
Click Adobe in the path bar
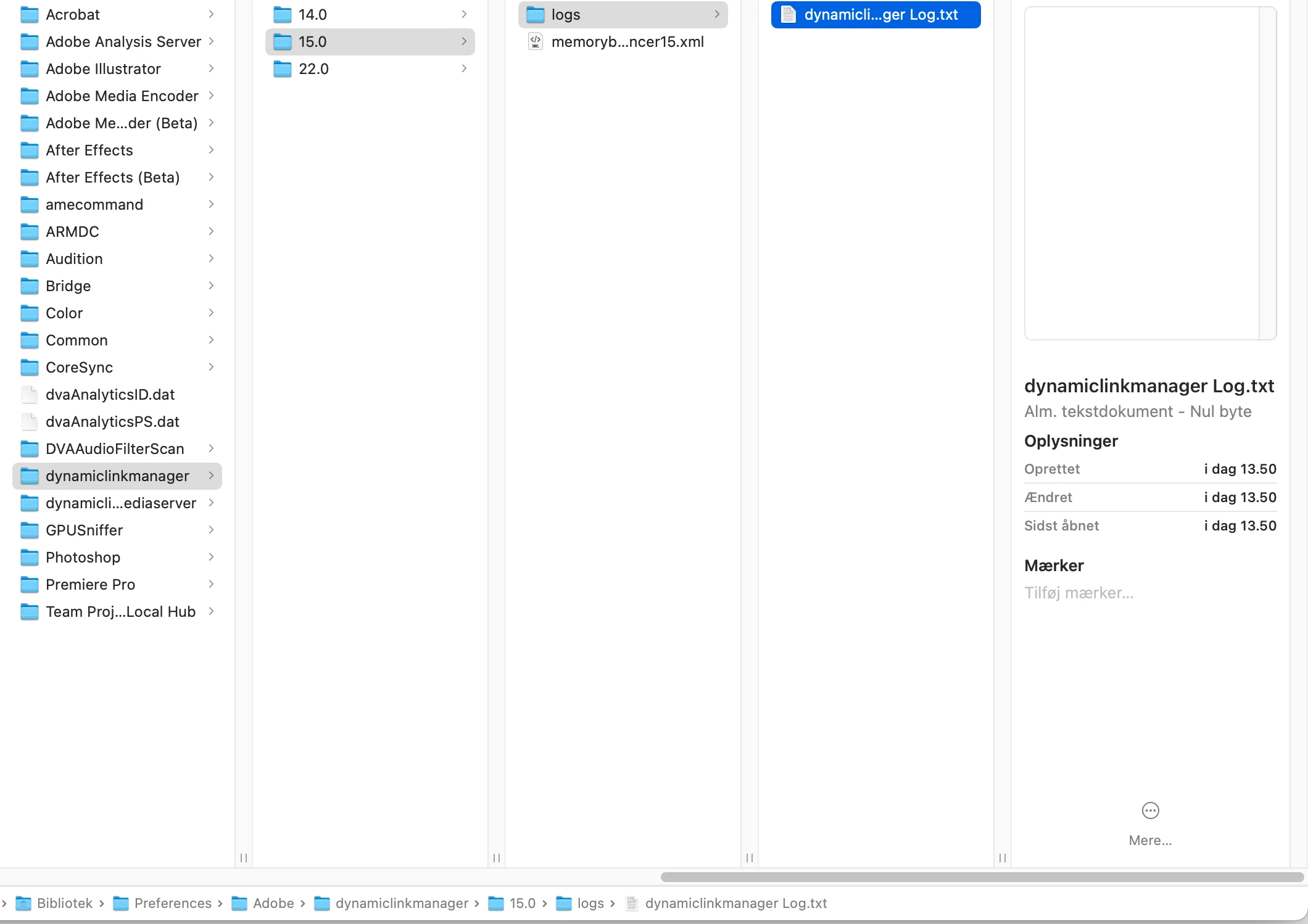[x=273, y=904]
